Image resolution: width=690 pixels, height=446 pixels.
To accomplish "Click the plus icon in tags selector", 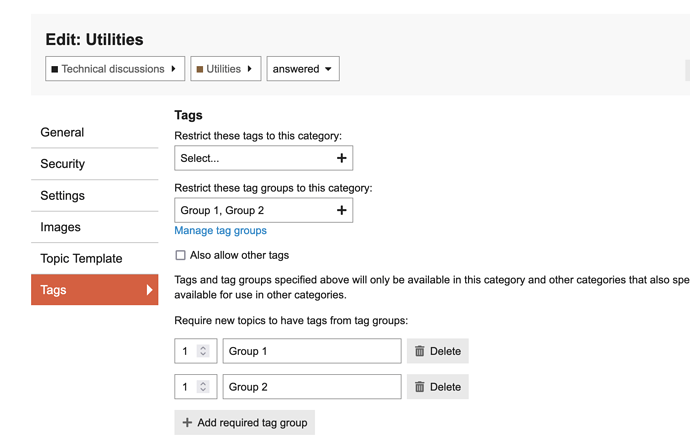I will 341,158.
